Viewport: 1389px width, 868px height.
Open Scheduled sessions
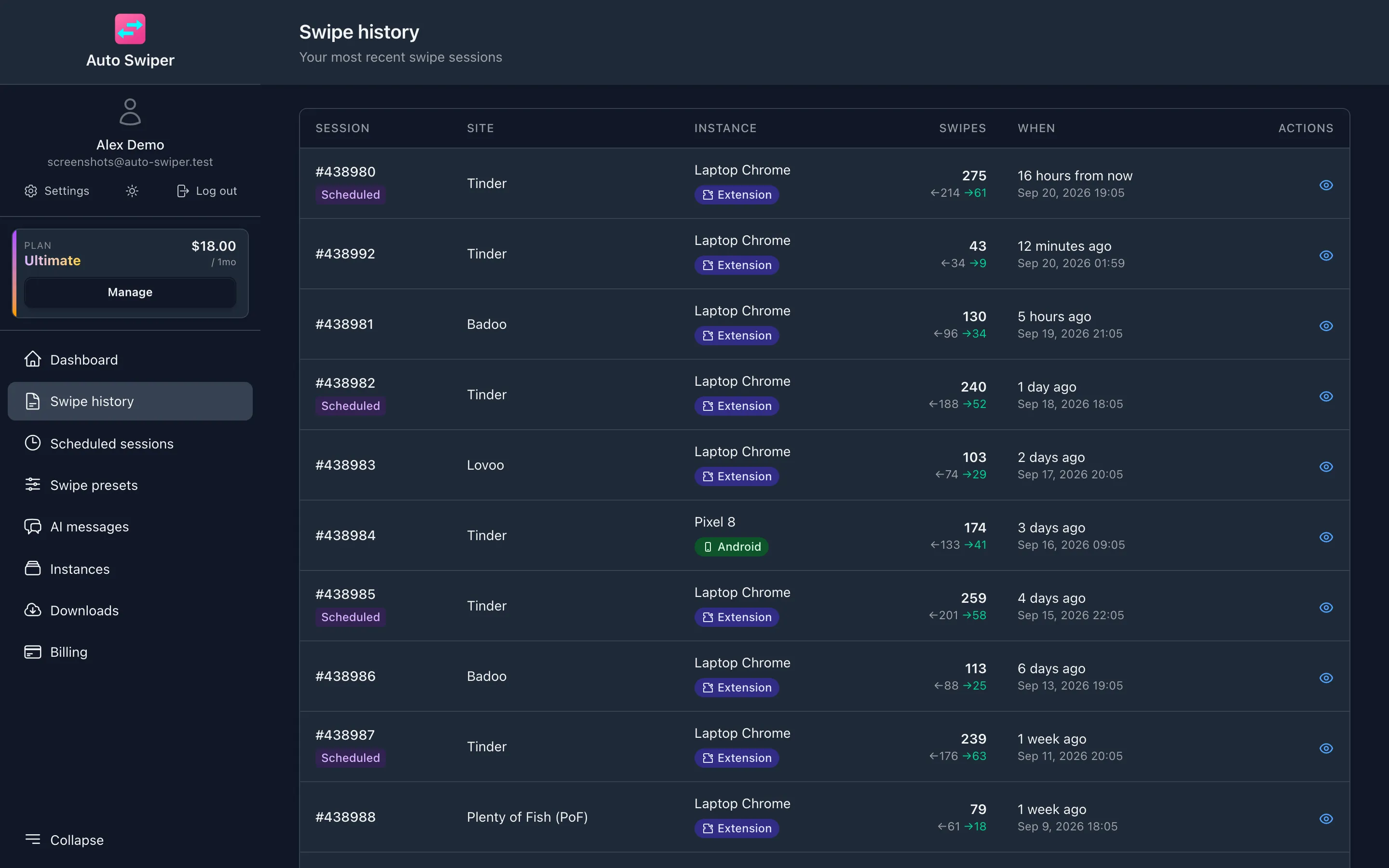pyautogui.click(x=130, y=444)
